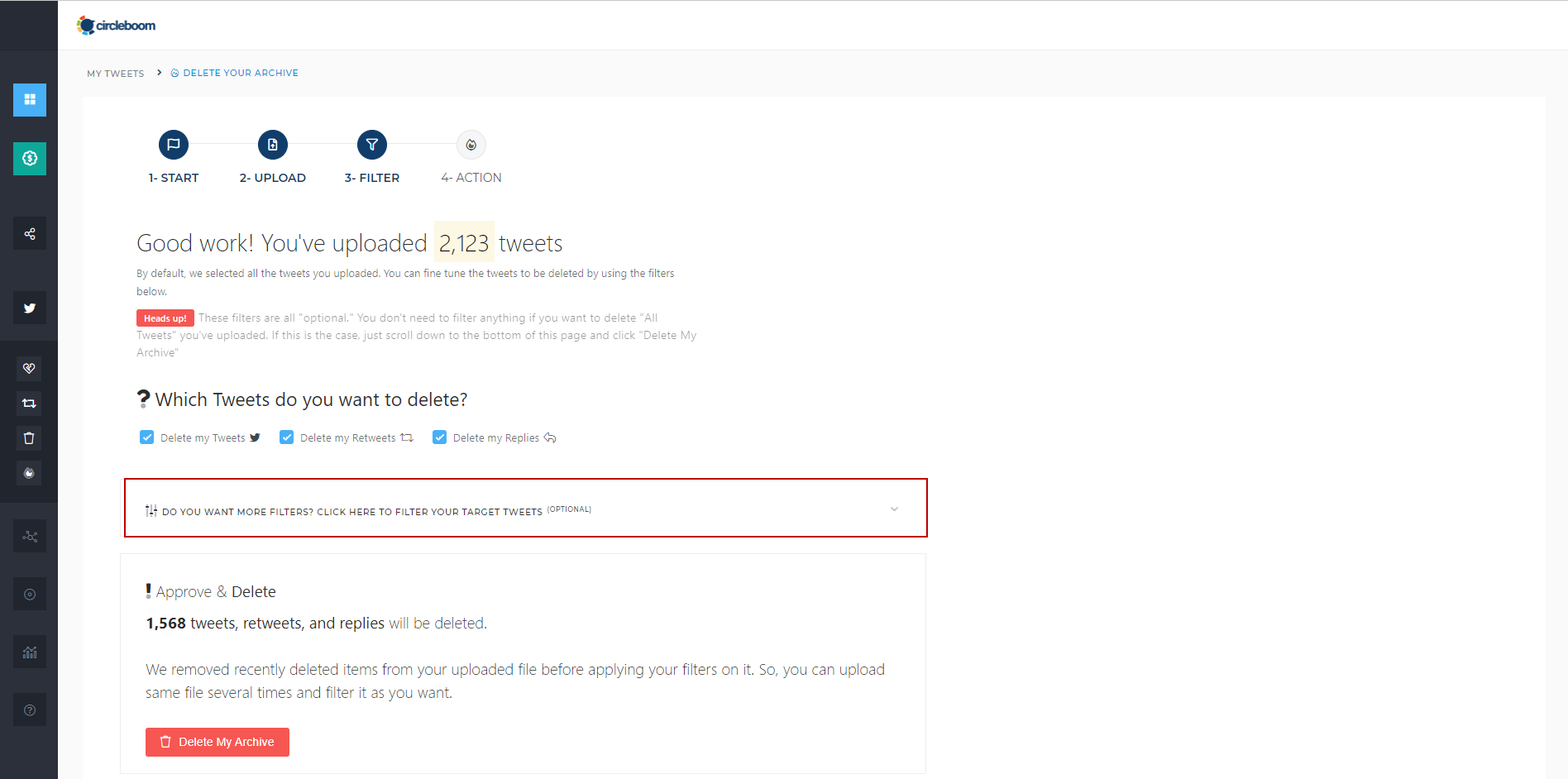This screenshot has width=1568, height=779.
Task: Uncheck Delete my Replies
Action: (439, 437)
